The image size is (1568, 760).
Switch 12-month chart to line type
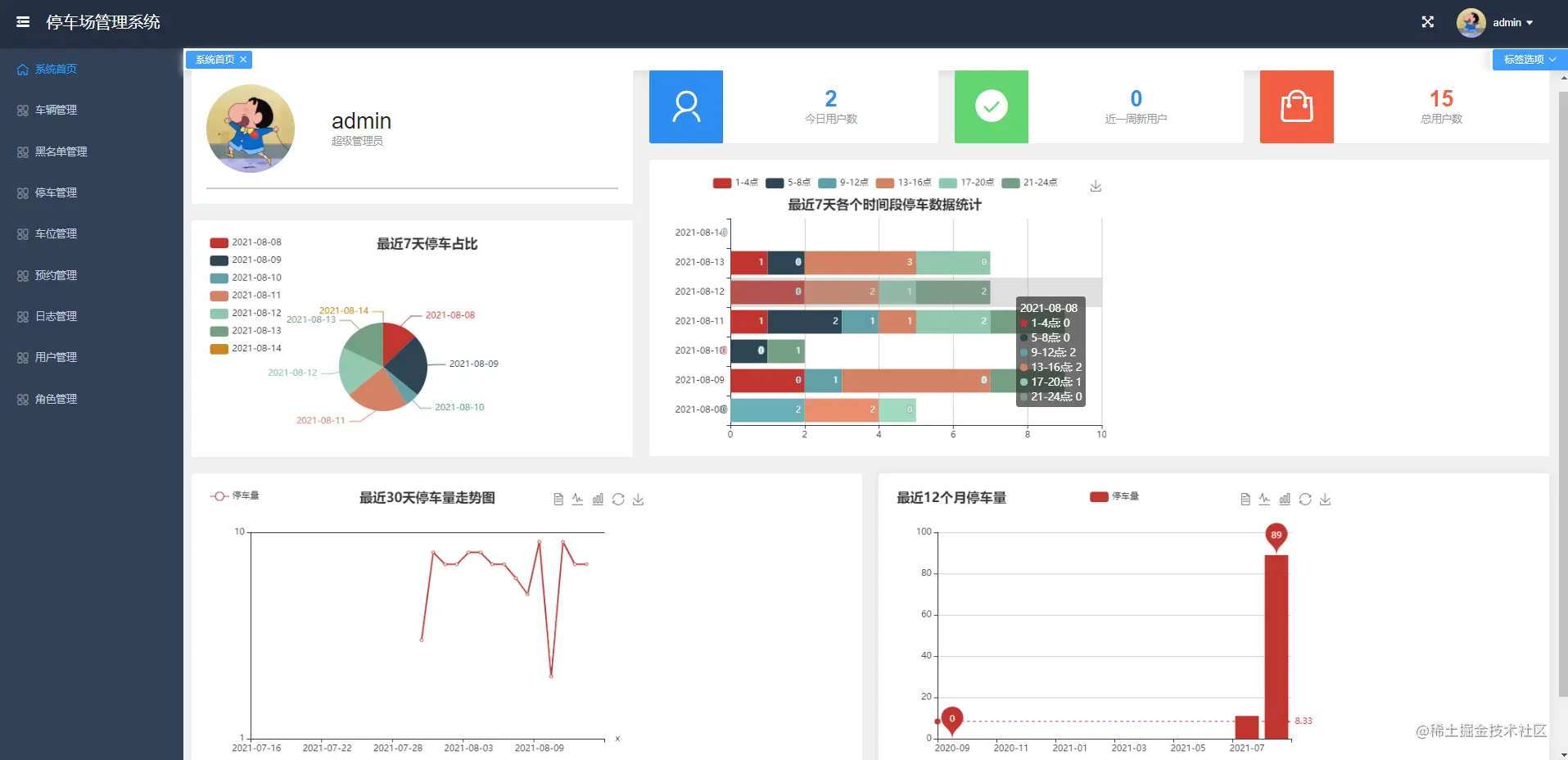pos(1264,499)
